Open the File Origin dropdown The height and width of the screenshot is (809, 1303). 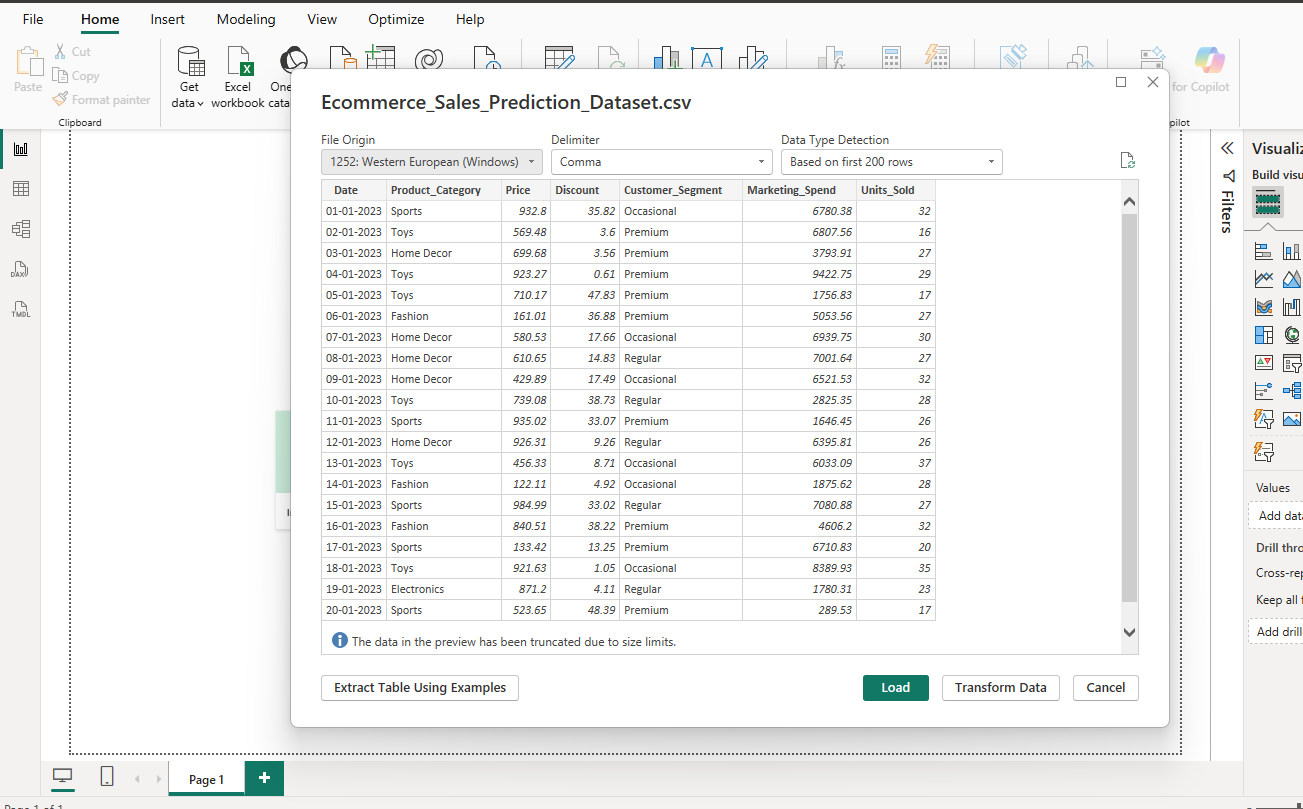coord(431,161)
